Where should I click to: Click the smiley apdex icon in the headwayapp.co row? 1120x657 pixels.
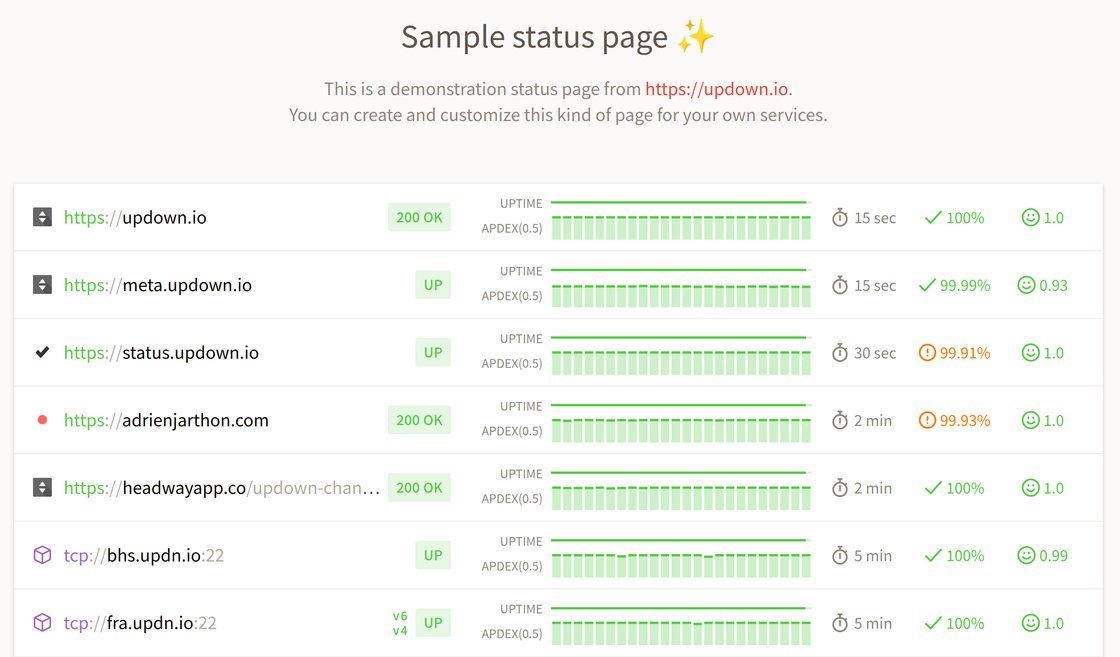click(1030, 488)
